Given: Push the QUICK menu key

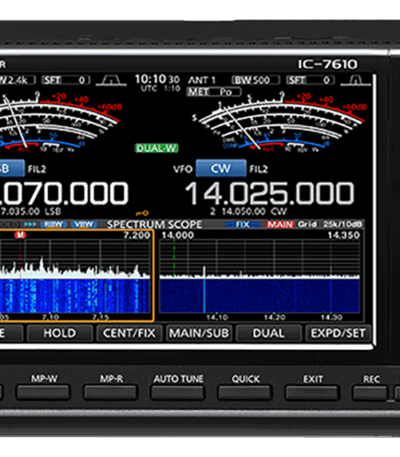Looking at the screenshot, I should coord(245,392).
